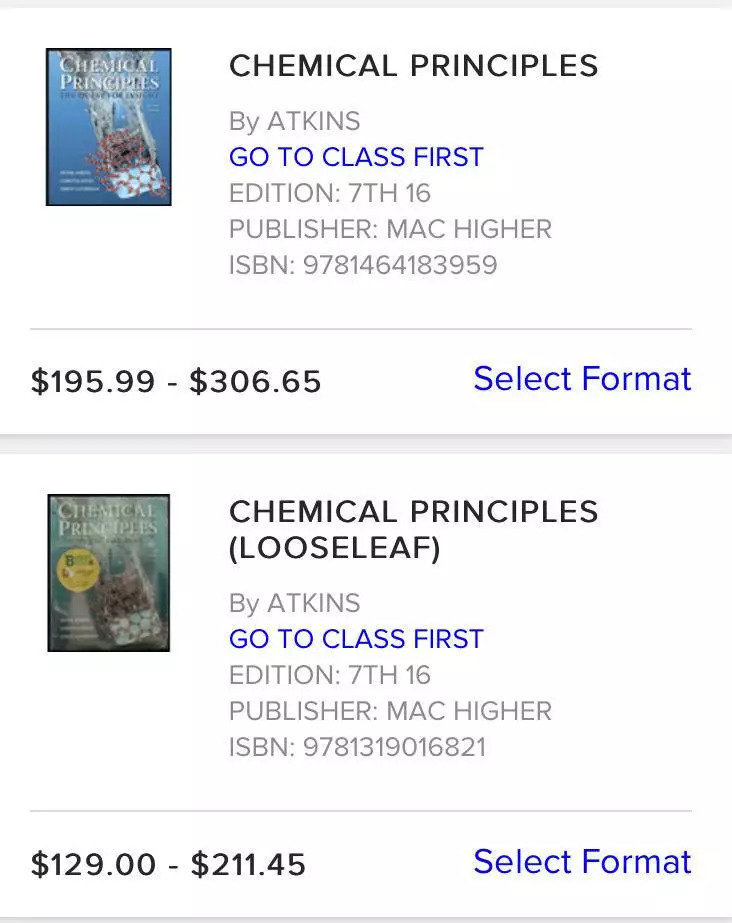This screenshot has height=923, width=732.
Task: Click EDITION: 7TH 16 on first book
Action: click(330, 193)
